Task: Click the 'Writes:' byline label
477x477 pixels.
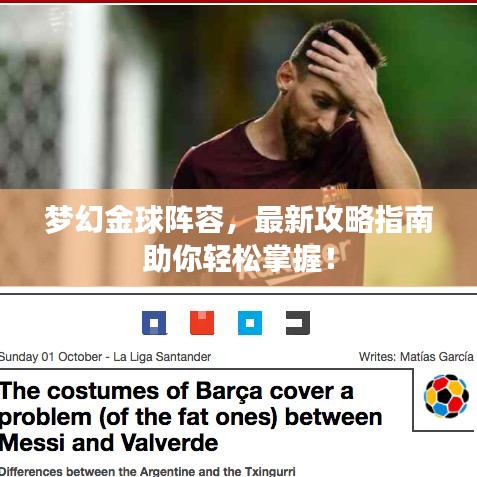Action: [377, 357]
